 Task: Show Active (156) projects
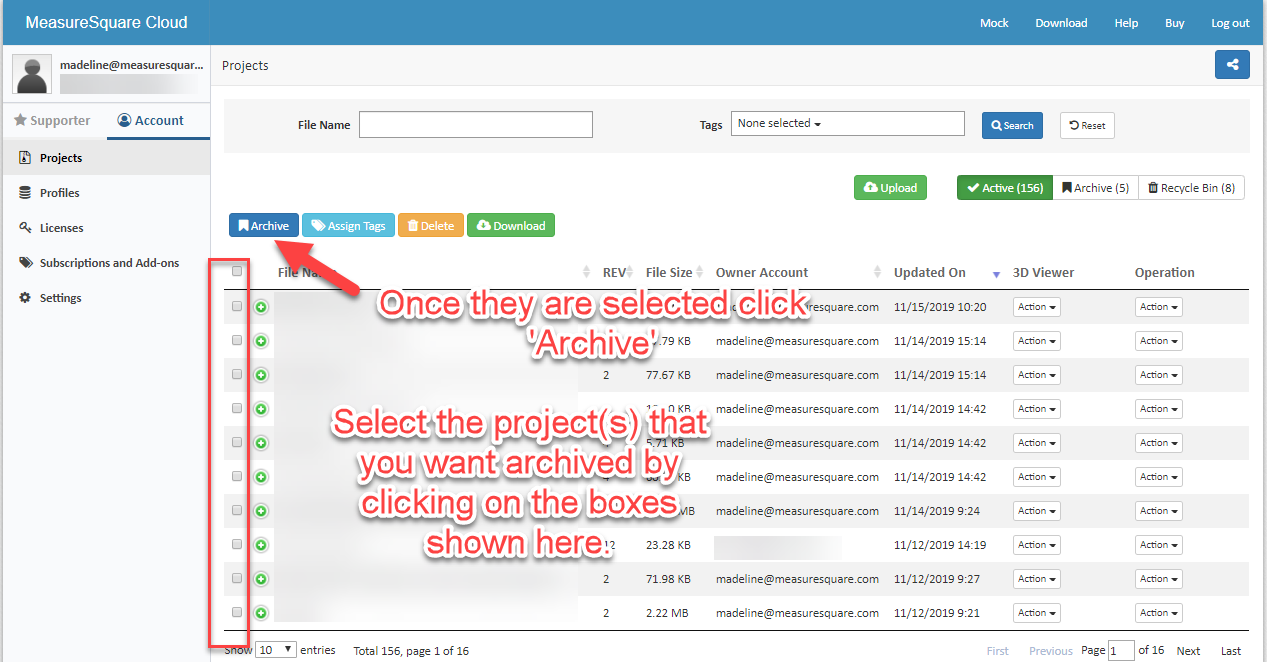1004,188
